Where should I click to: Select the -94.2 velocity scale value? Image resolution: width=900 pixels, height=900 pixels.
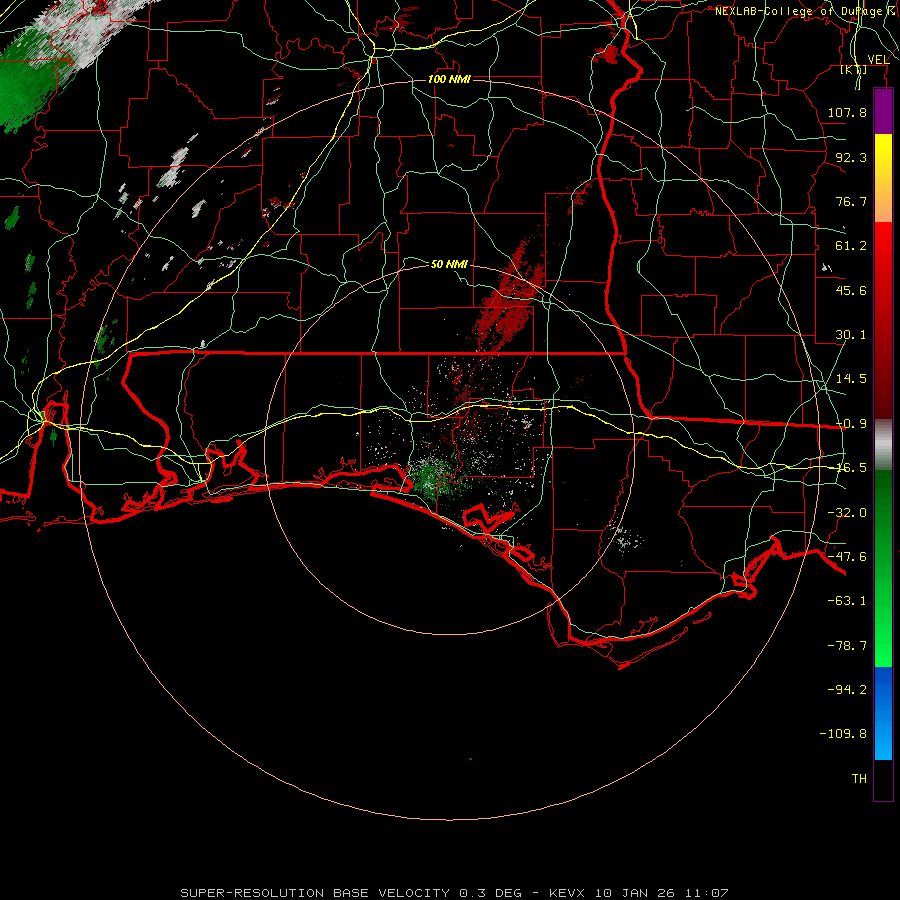[x=847, y=689]
